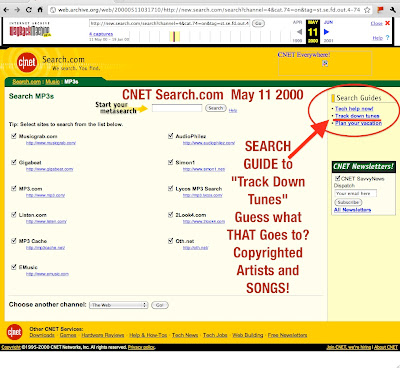The height and width of the screenshot is (368, 400).
Task: Click the newsletter email input field
Action: point(355,193)
